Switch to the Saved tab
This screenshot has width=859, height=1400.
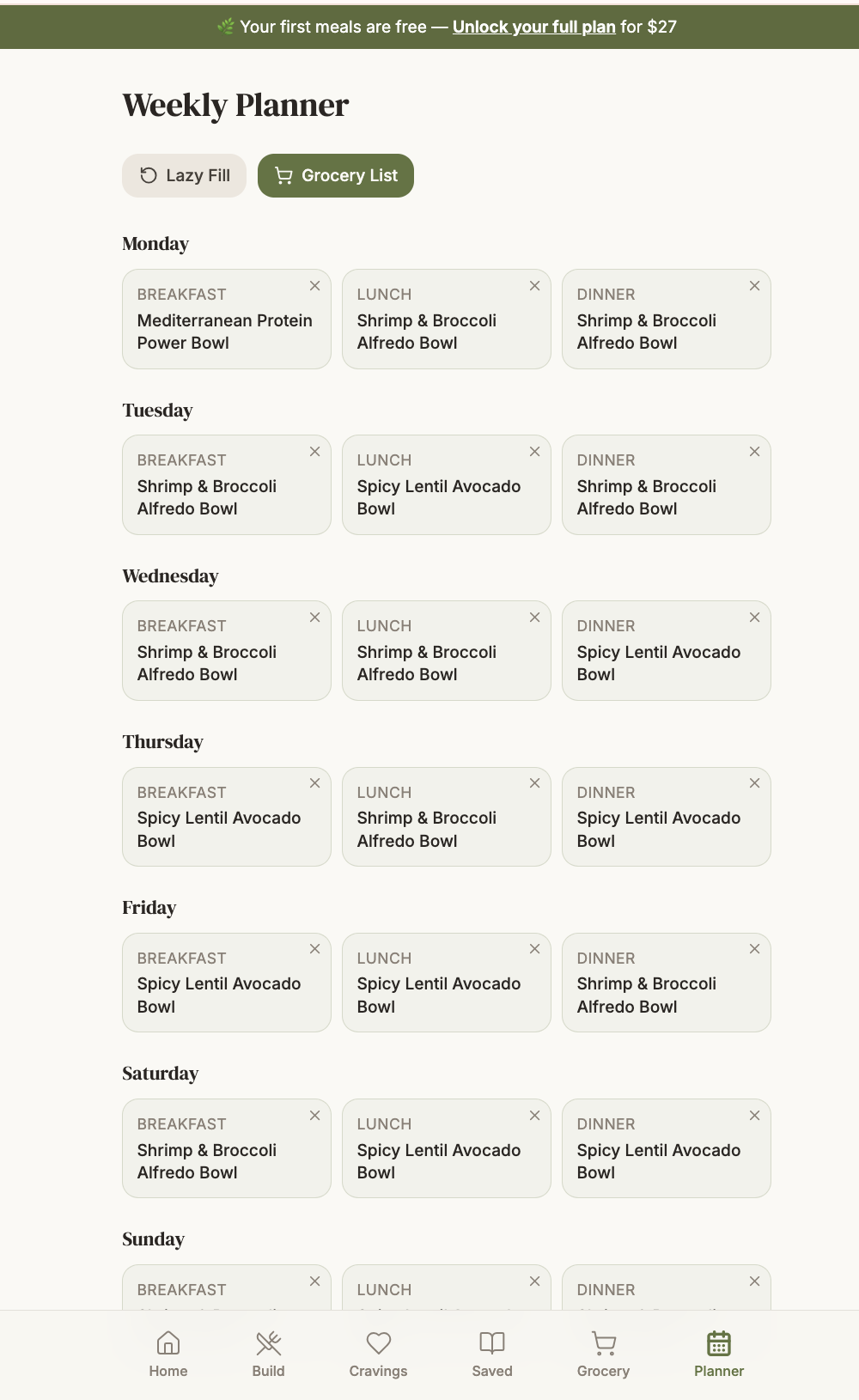pyautogui.click(x=492, y=1354)
